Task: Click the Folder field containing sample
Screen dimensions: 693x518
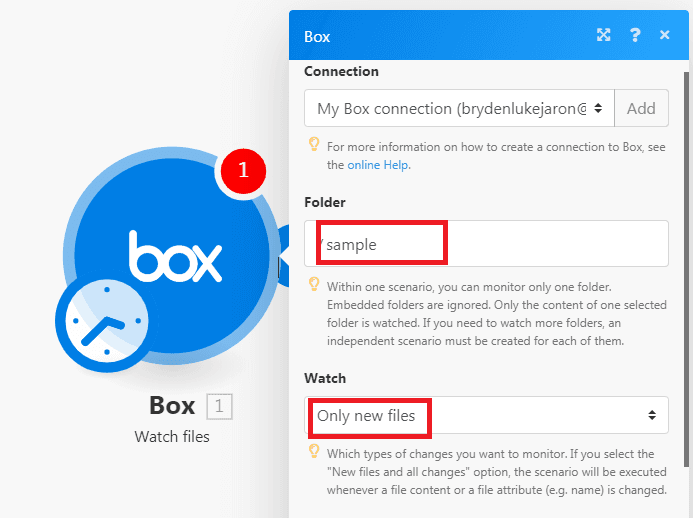Action: (486, 244)
